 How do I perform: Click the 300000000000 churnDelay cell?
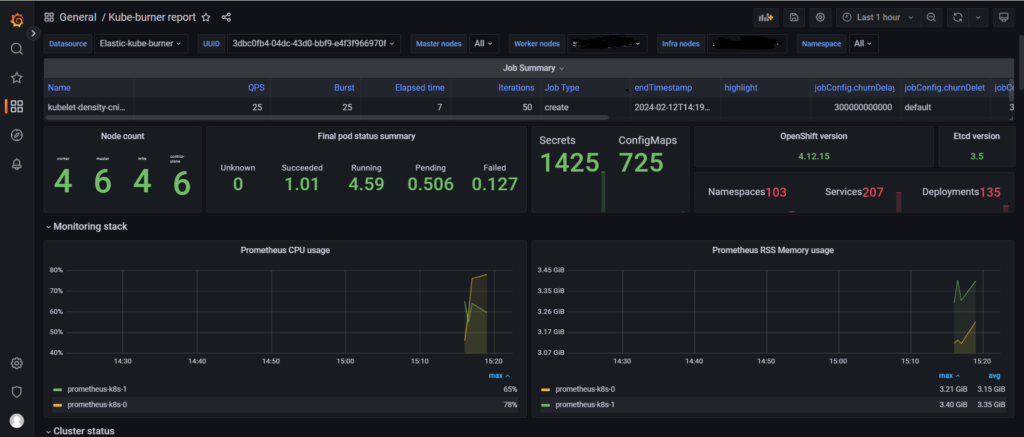click(861, 107)
